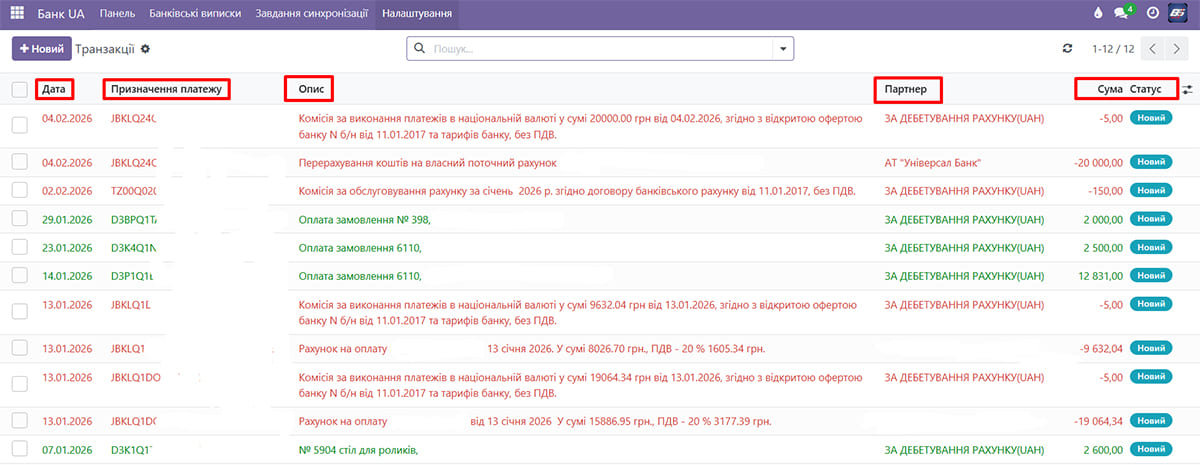Open the Завдання синхронізації menu

click(x=312, y=14)
